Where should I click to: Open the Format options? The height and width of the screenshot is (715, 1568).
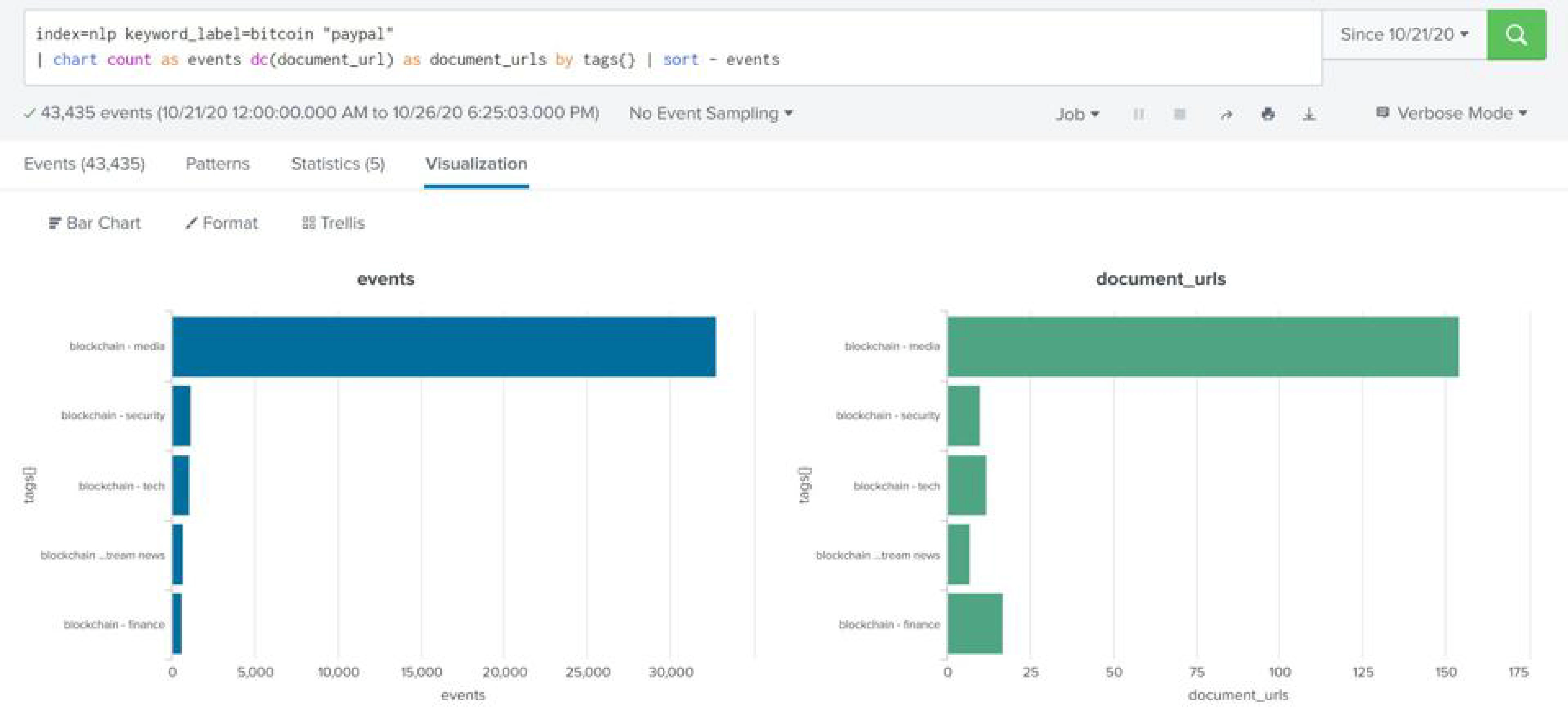[222, 223]
